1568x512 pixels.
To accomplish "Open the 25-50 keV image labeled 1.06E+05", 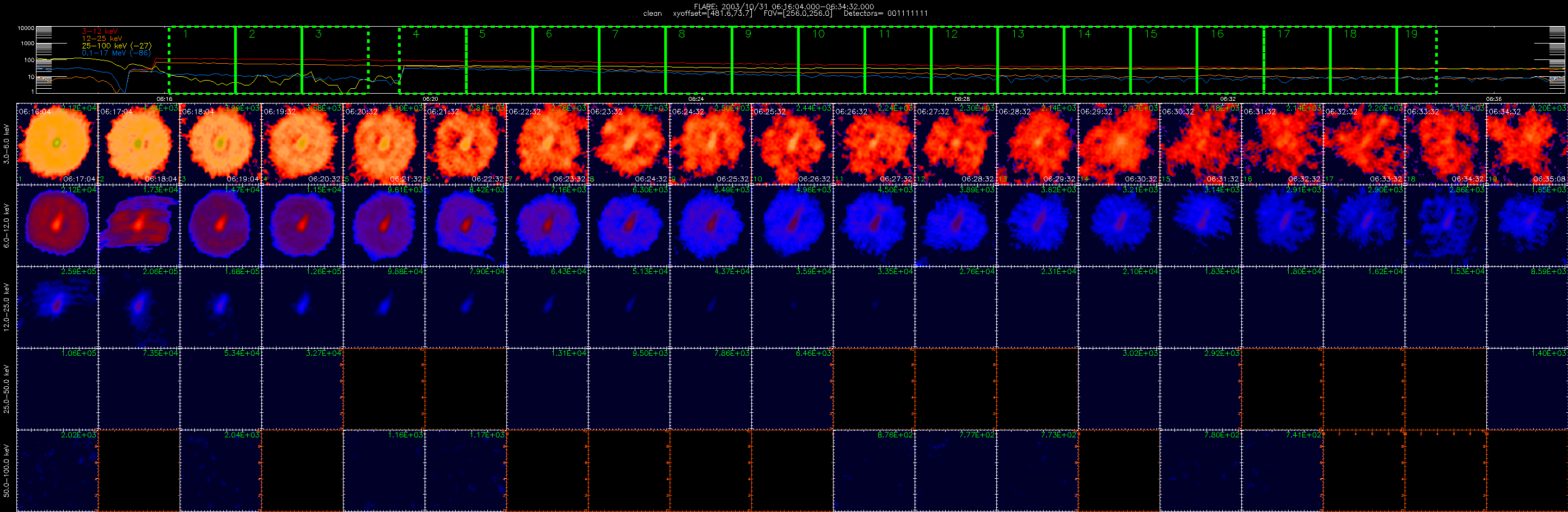I will tap(57, 388).
